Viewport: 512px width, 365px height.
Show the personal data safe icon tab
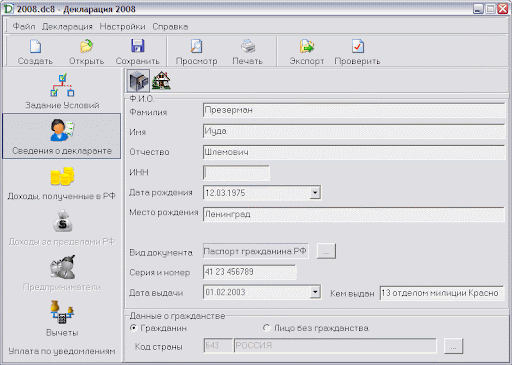click(x=138, y=81)
